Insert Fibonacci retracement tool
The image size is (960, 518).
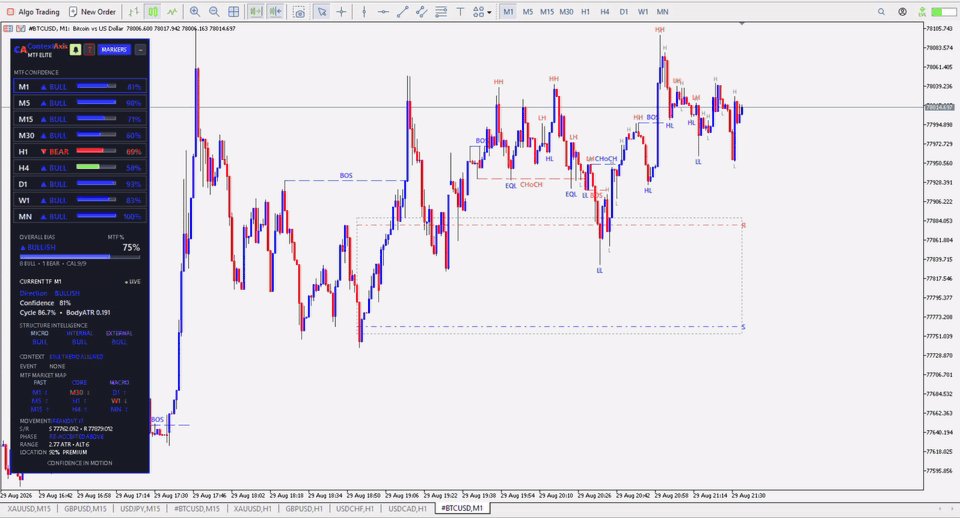(441, 12)
